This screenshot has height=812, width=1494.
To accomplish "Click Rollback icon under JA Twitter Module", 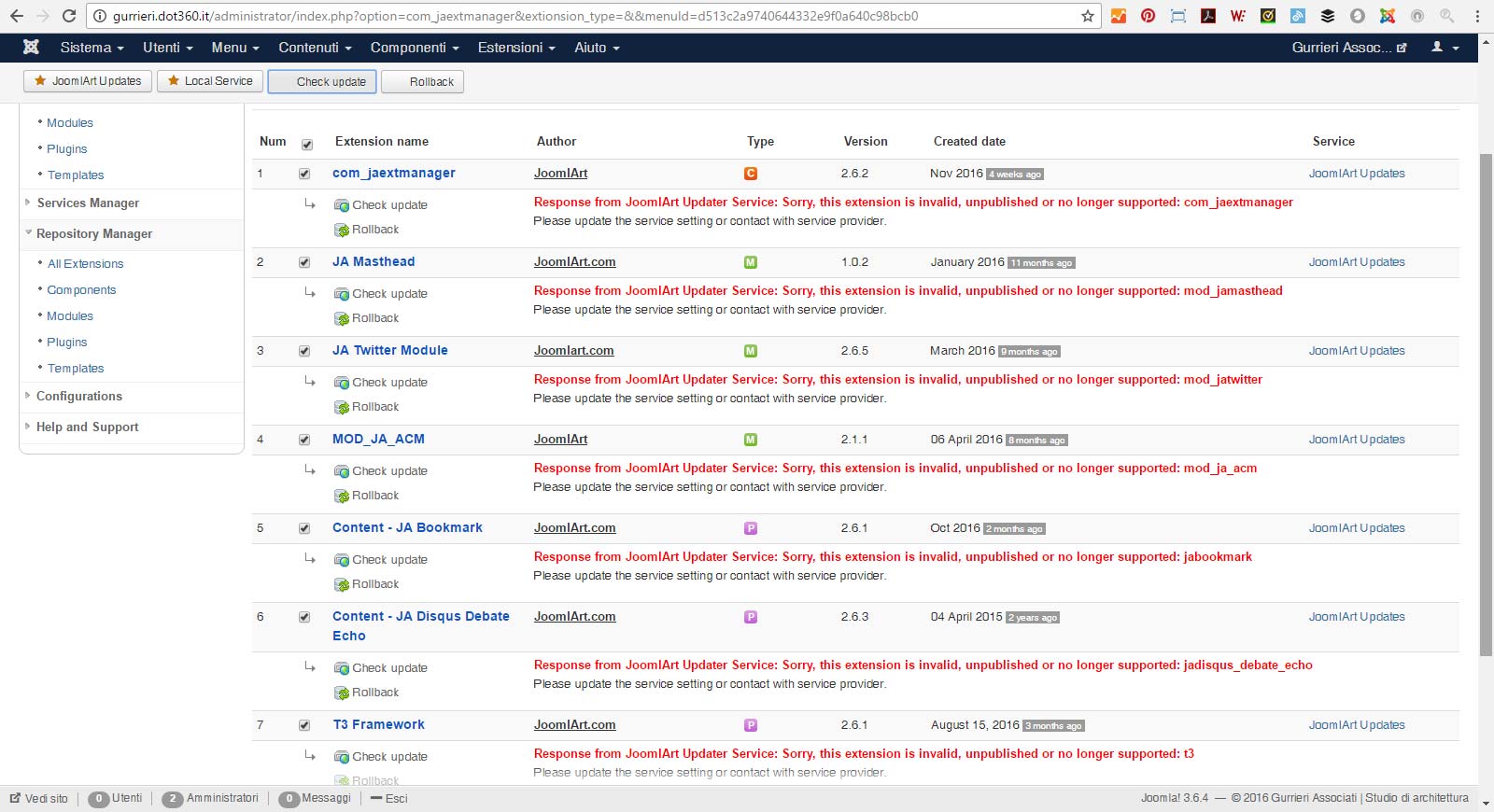I will (342, 407).
